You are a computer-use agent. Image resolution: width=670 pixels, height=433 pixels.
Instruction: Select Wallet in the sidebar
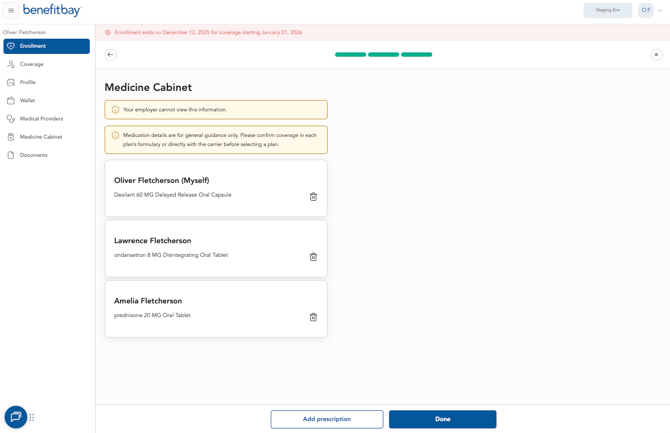28,101
